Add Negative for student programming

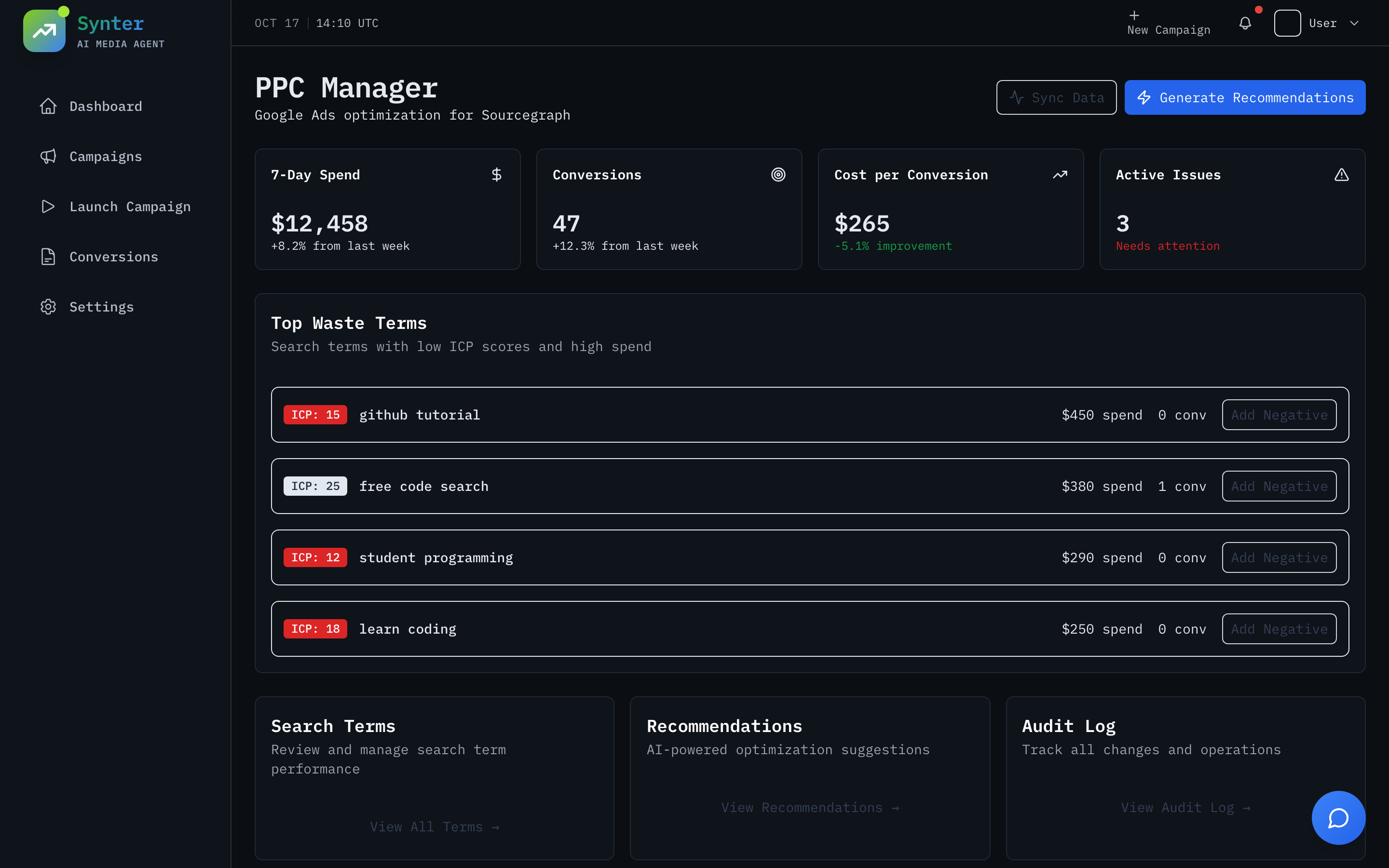[1279, 557]
